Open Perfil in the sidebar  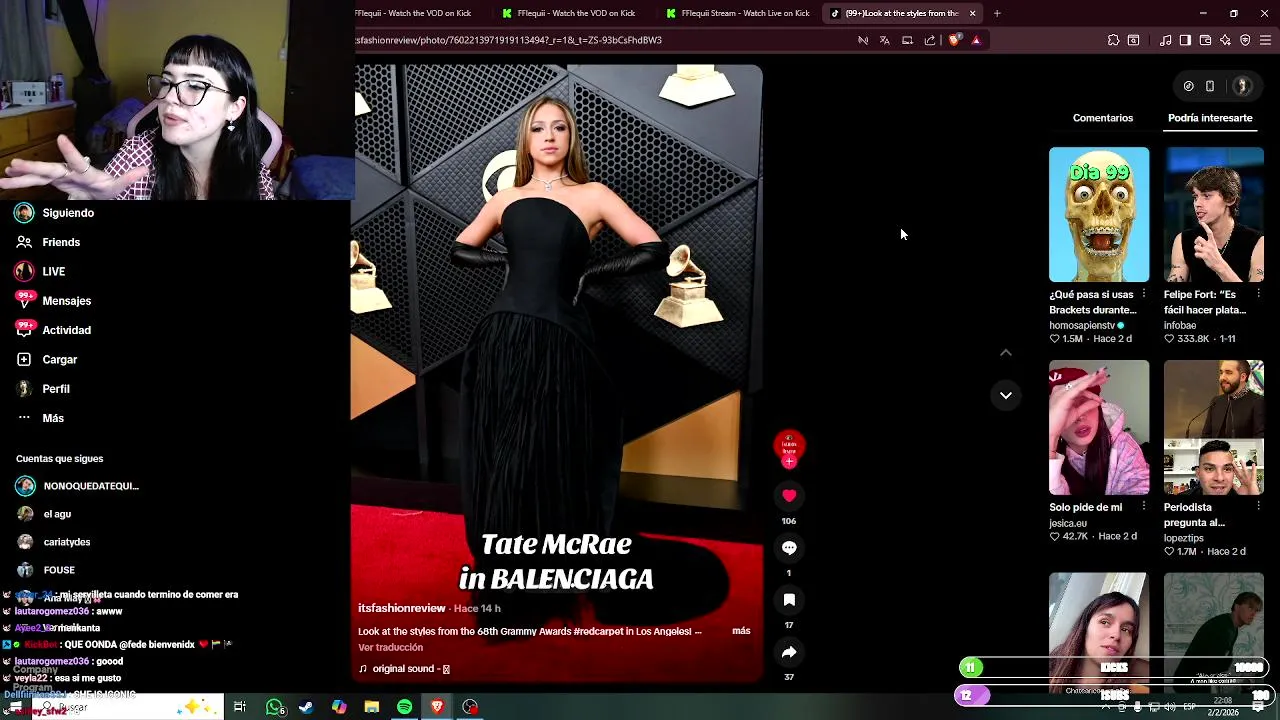tap(43, 389)
